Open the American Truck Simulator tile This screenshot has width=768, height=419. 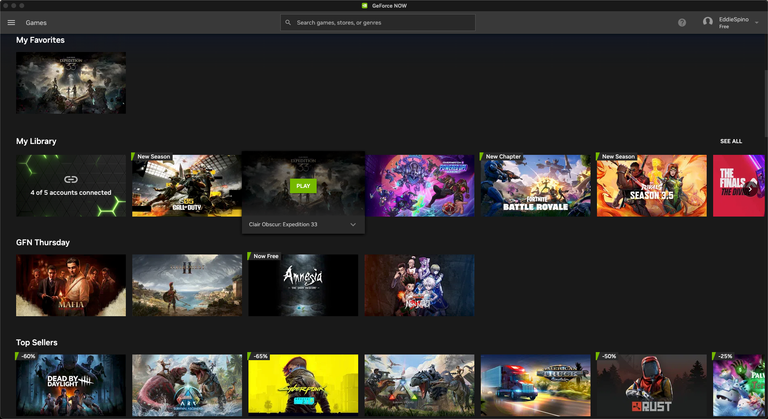[535, 385]
